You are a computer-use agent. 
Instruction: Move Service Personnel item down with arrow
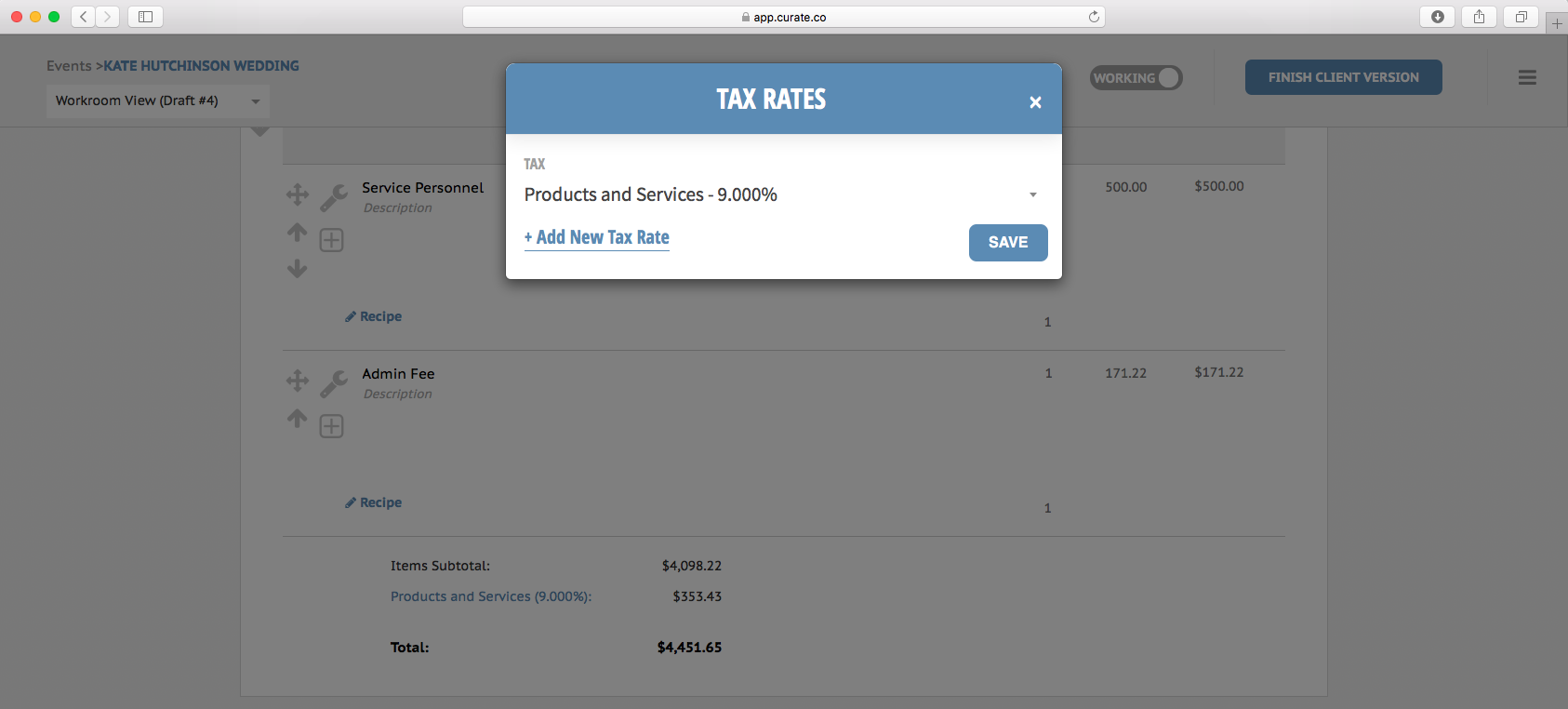pyautogui.click(x=297, y=269)
